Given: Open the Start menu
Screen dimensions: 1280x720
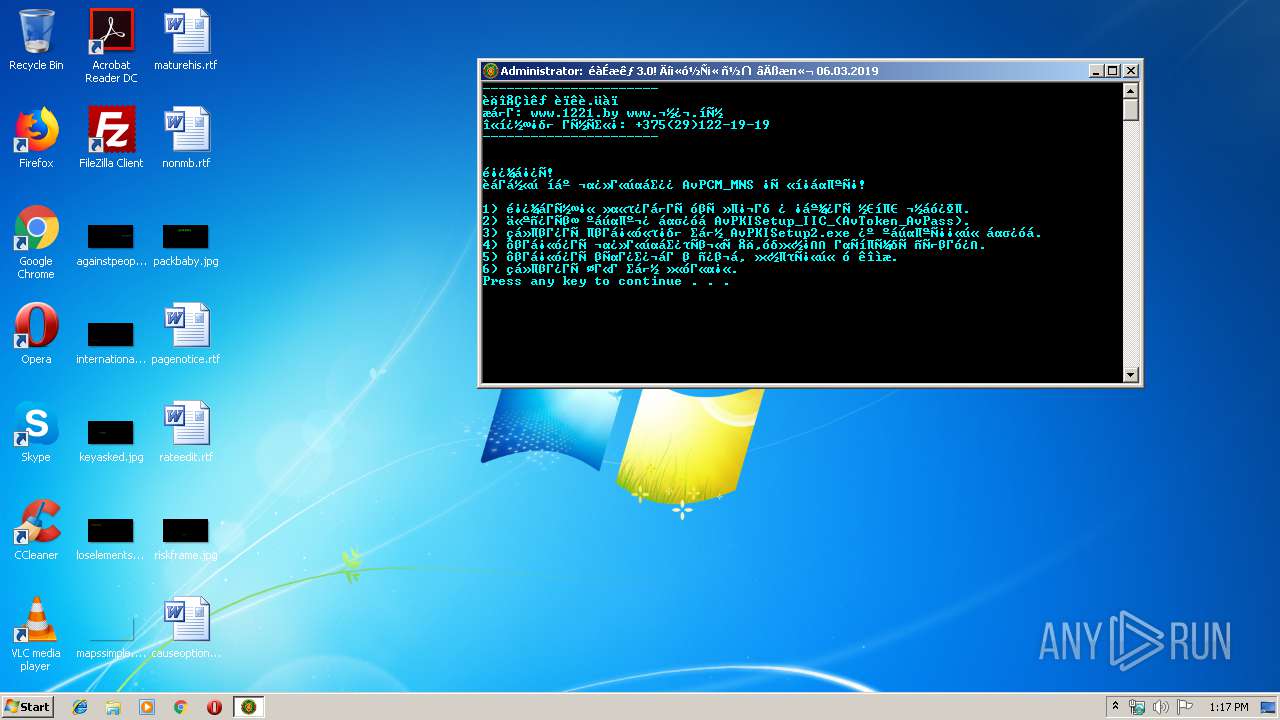Looking at the screenshot, I should point(27,706).
